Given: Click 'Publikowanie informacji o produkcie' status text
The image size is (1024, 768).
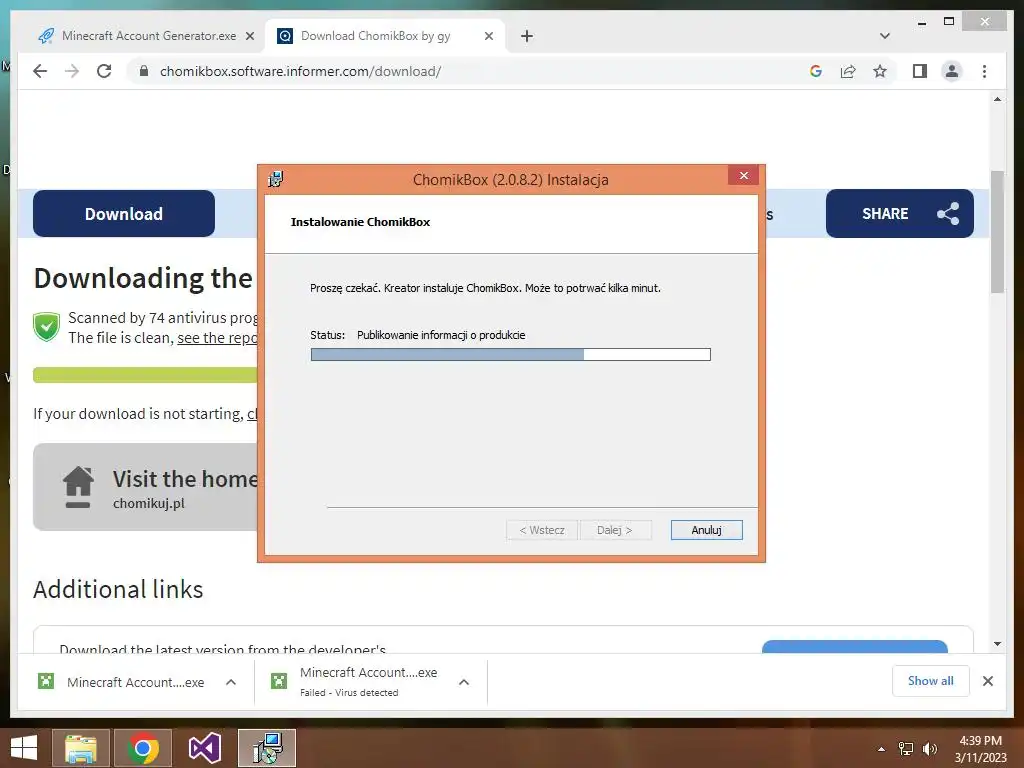Looking at the screenshot, I should tap(441, 335).
